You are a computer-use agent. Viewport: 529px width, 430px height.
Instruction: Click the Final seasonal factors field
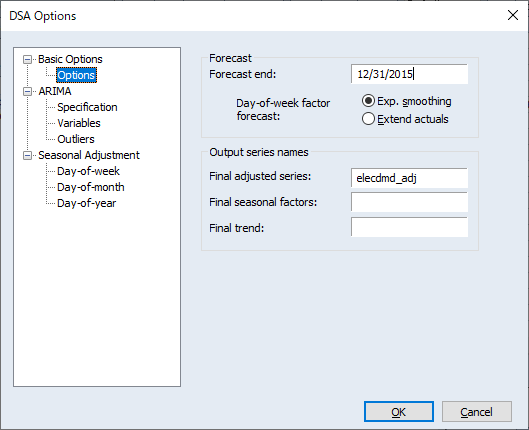tap(409, 202)
